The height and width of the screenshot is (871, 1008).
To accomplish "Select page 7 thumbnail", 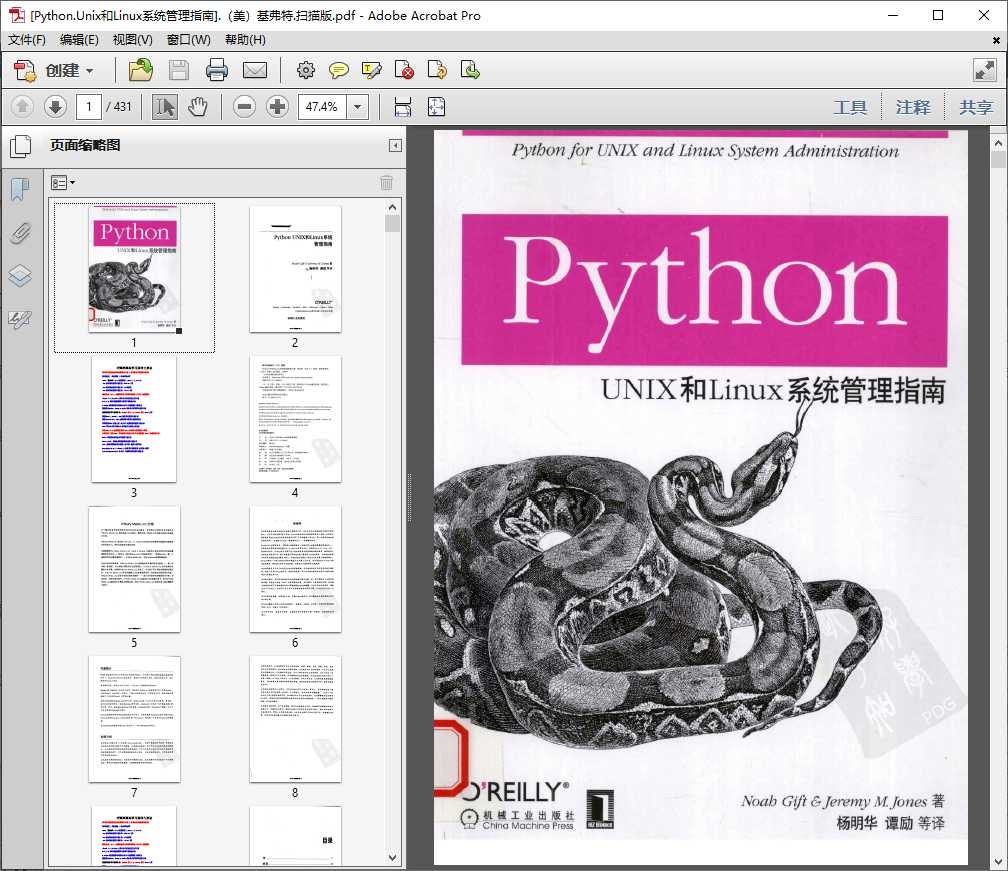I will [134, 719].
